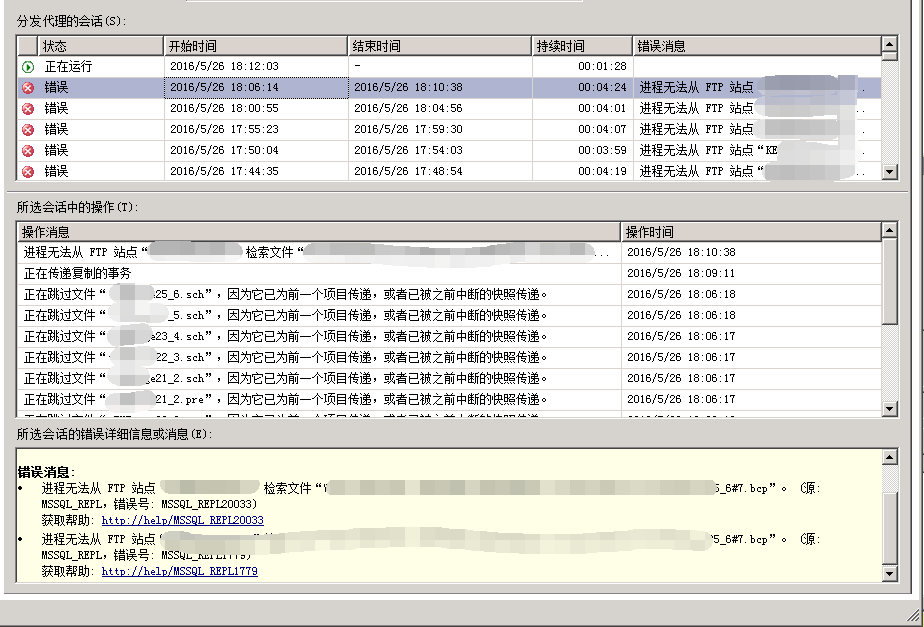The image size is (924, 627).
Task: Click error icon for session started 18:00:55
Action: (x=28, y=108)
